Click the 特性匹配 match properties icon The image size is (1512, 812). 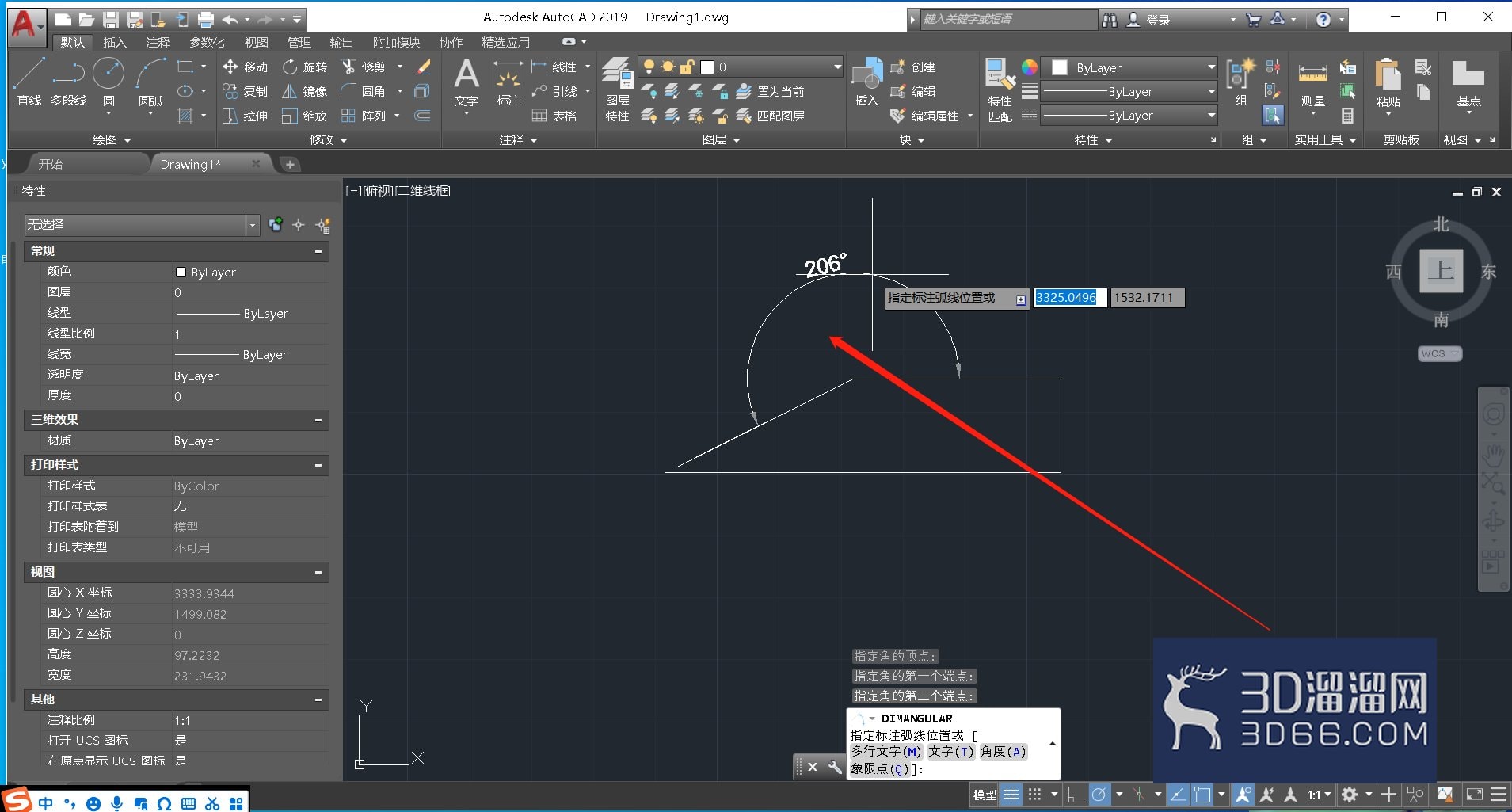(1000, 90)
